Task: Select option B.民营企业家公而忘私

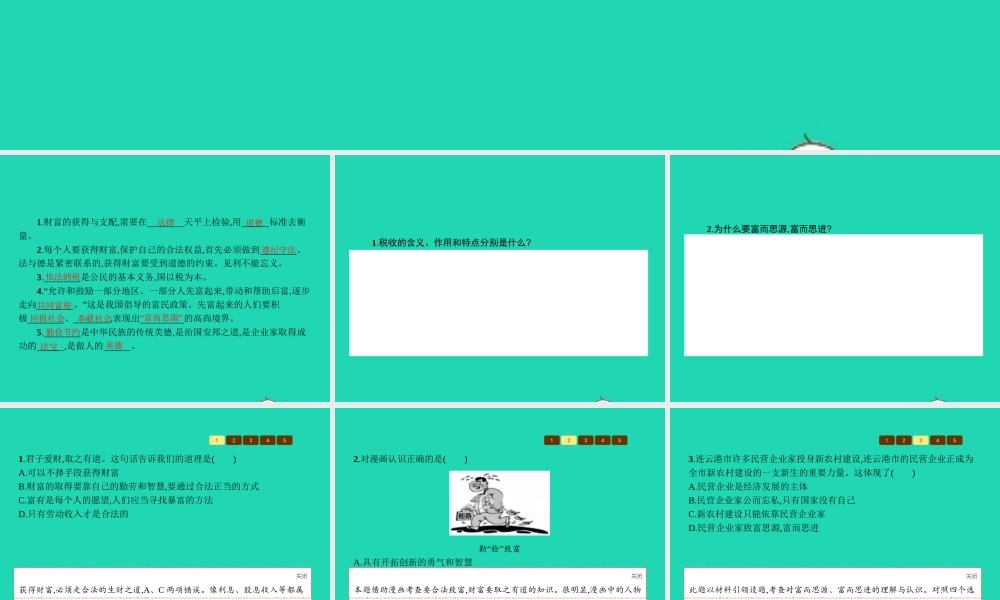Action: point(772,501)
